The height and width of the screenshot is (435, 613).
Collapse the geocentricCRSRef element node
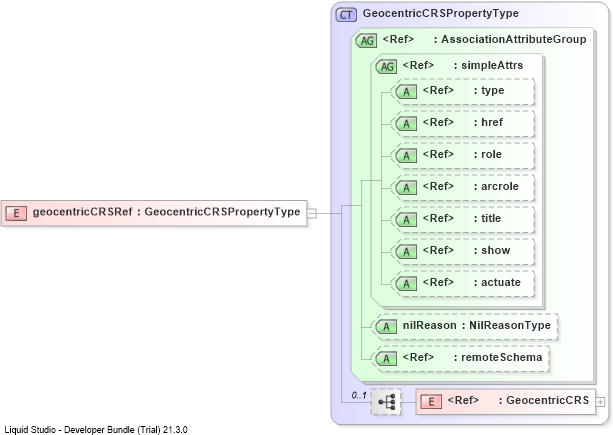coord(312,213)
